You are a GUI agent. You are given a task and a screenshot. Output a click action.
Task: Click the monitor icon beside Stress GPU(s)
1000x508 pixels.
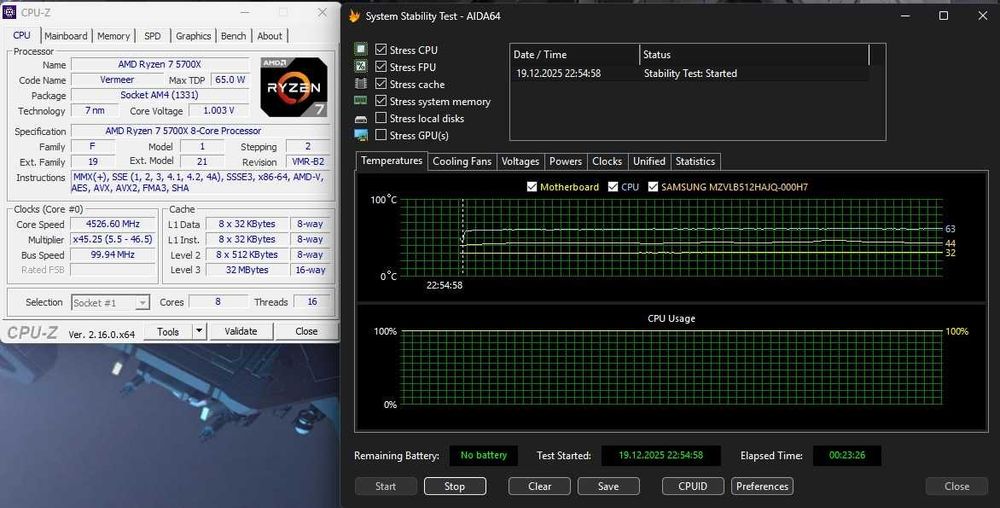(361, 135)
